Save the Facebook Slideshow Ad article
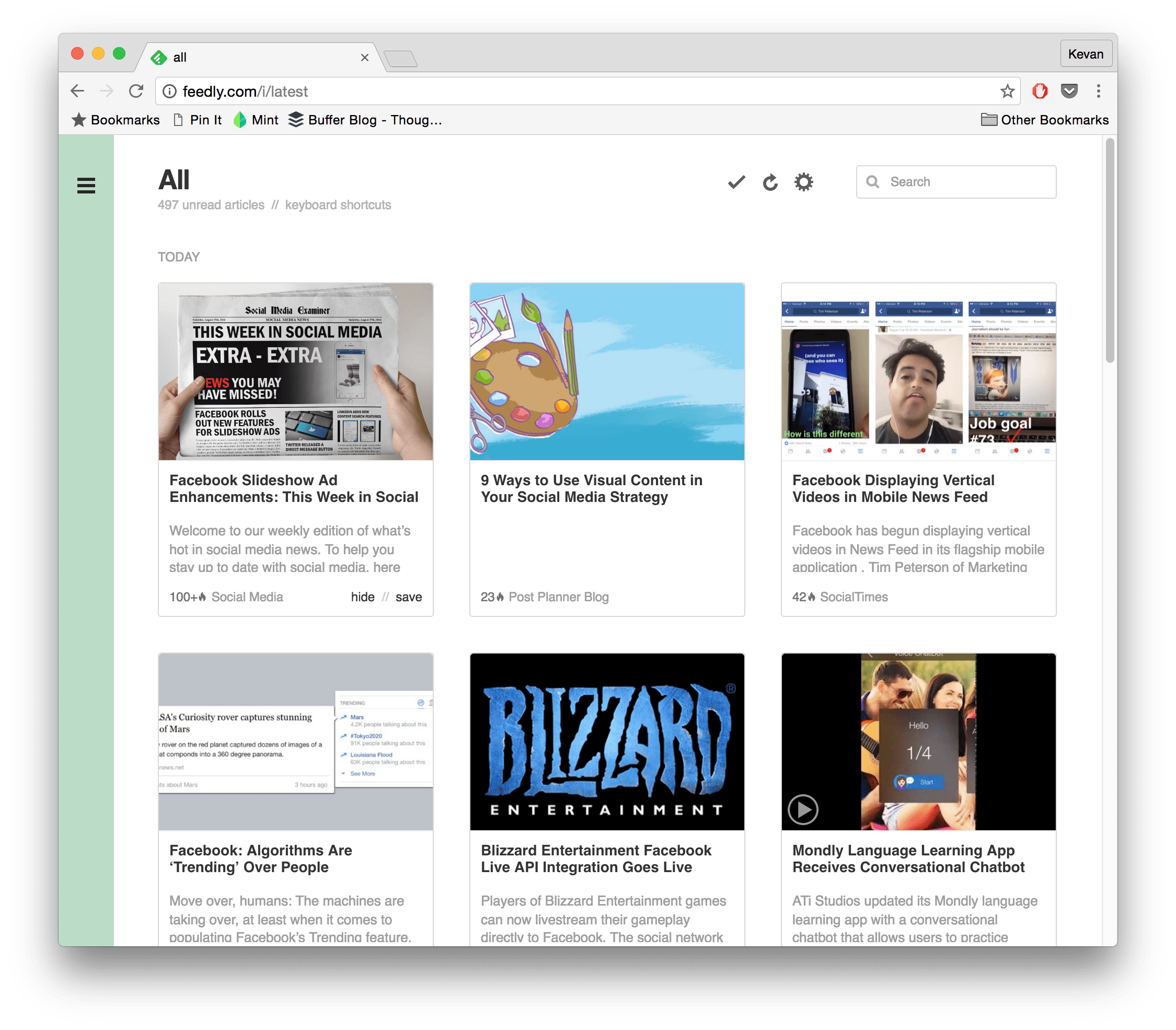The width and height of the screenshot is (1176, 1030). pyautogui.click(x=409, y=597)
